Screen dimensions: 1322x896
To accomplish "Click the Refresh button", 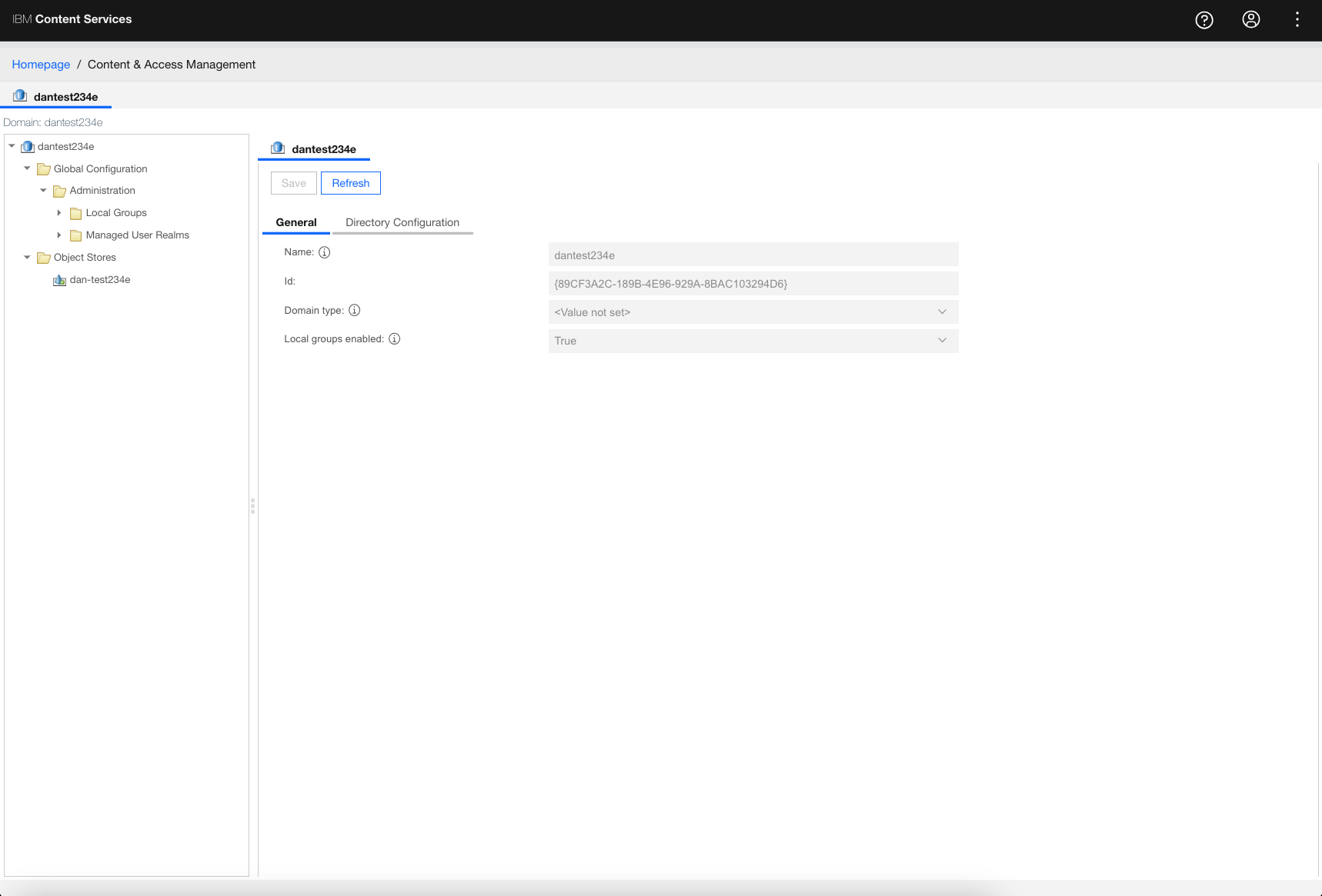I will [x=351, y=183].
